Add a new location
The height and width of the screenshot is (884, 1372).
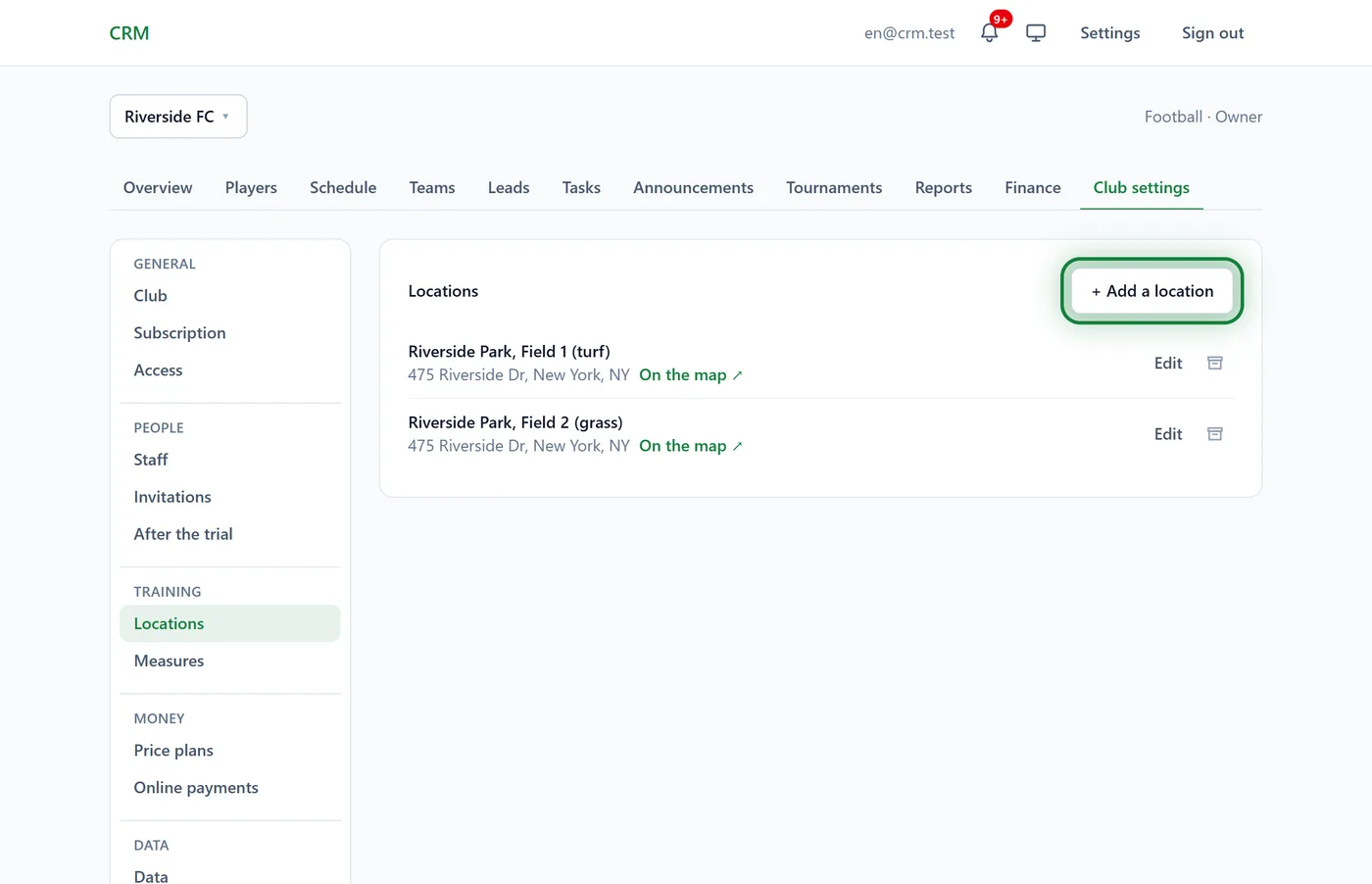pos(1152,291)
